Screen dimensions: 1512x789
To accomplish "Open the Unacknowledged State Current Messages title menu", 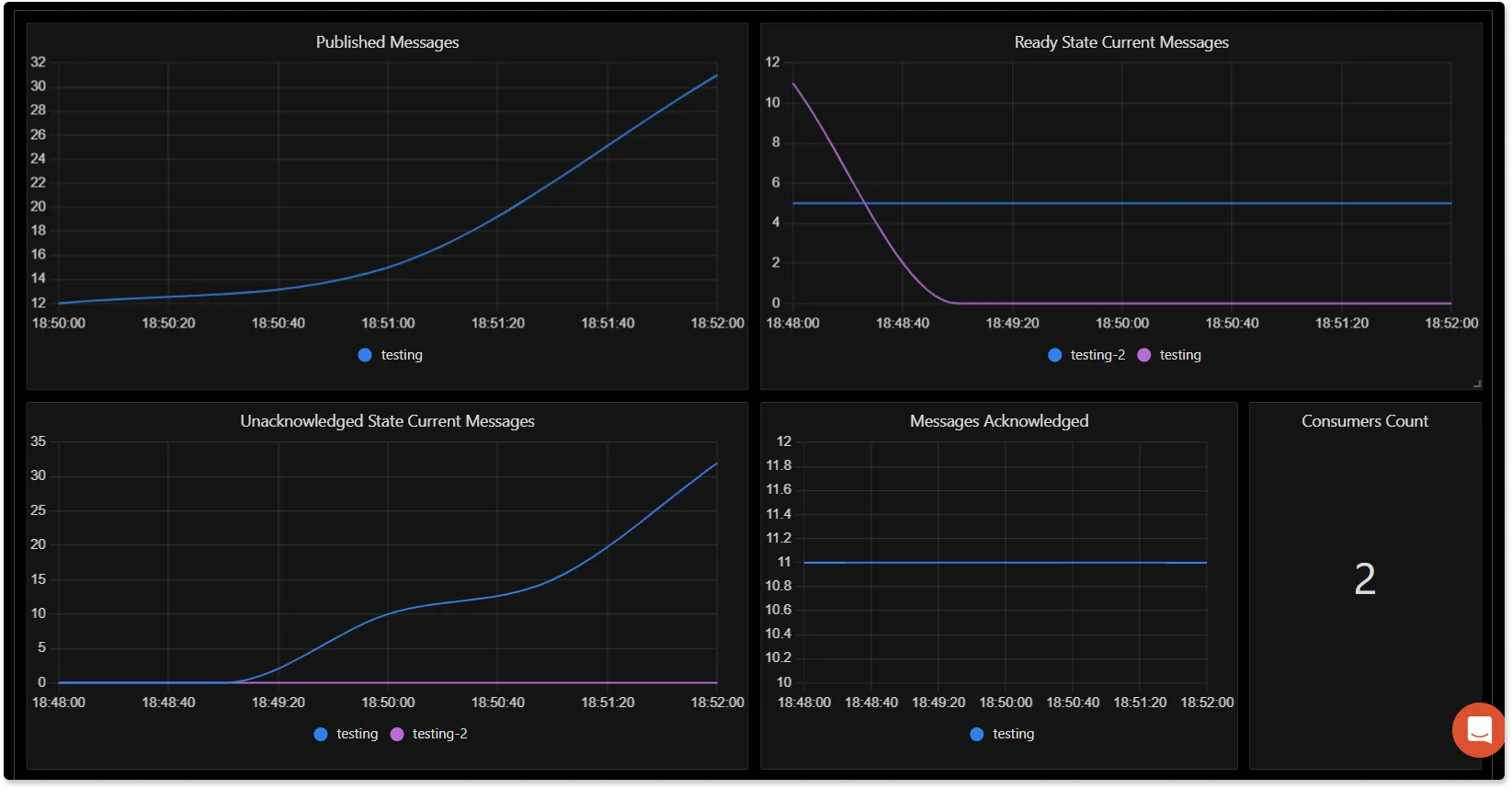I will point(387,421).
